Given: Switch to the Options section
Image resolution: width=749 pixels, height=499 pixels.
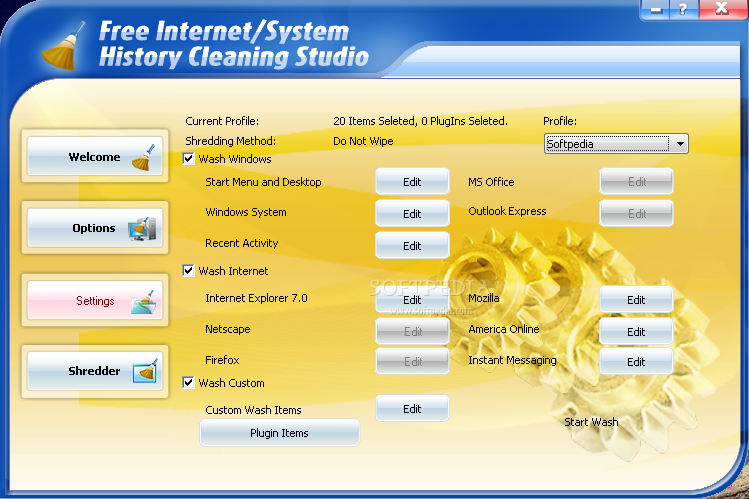Looking at the screenshot, I should coord(95,228).
